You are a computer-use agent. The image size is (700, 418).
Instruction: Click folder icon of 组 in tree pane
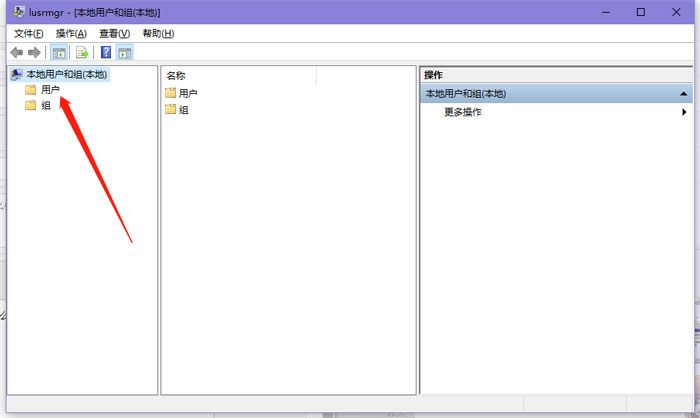tap(30, 105)
